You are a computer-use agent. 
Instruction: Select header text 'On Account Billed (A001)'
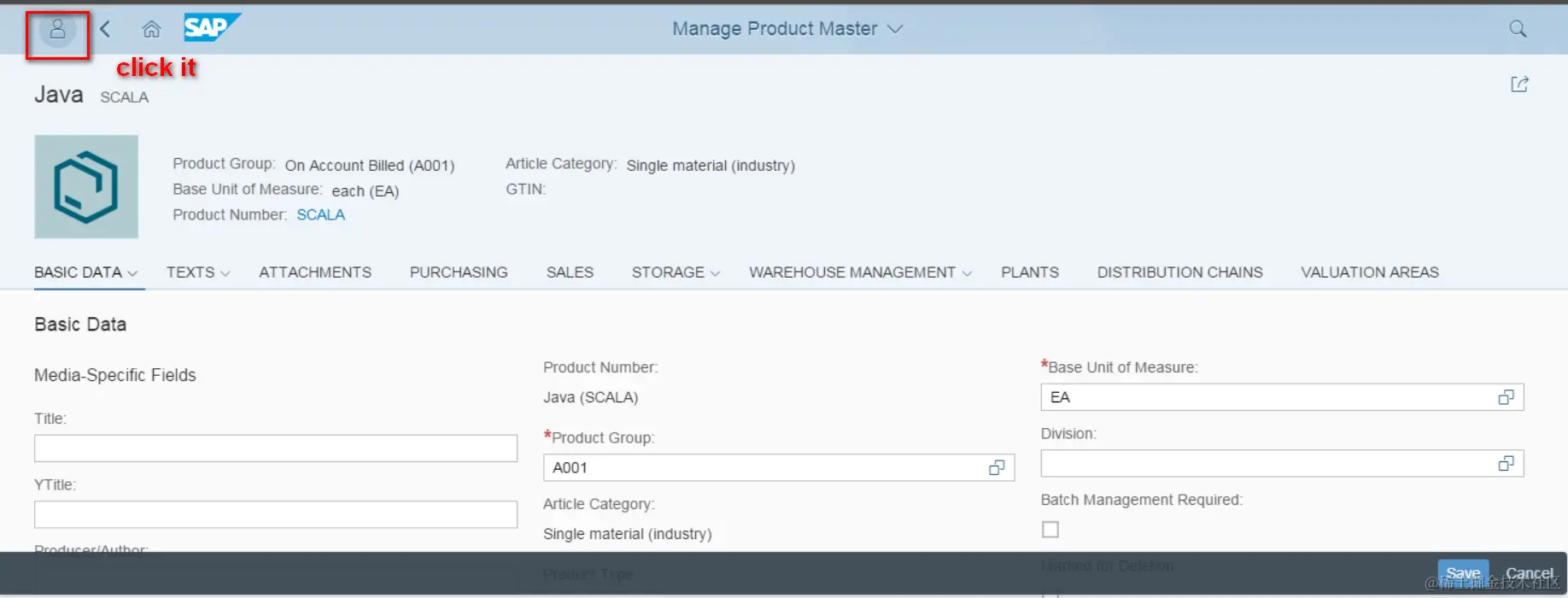[x=369, y=166]
